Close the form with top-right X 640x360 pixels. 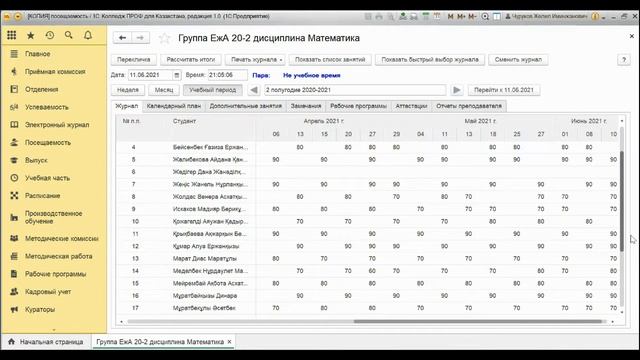631,36
